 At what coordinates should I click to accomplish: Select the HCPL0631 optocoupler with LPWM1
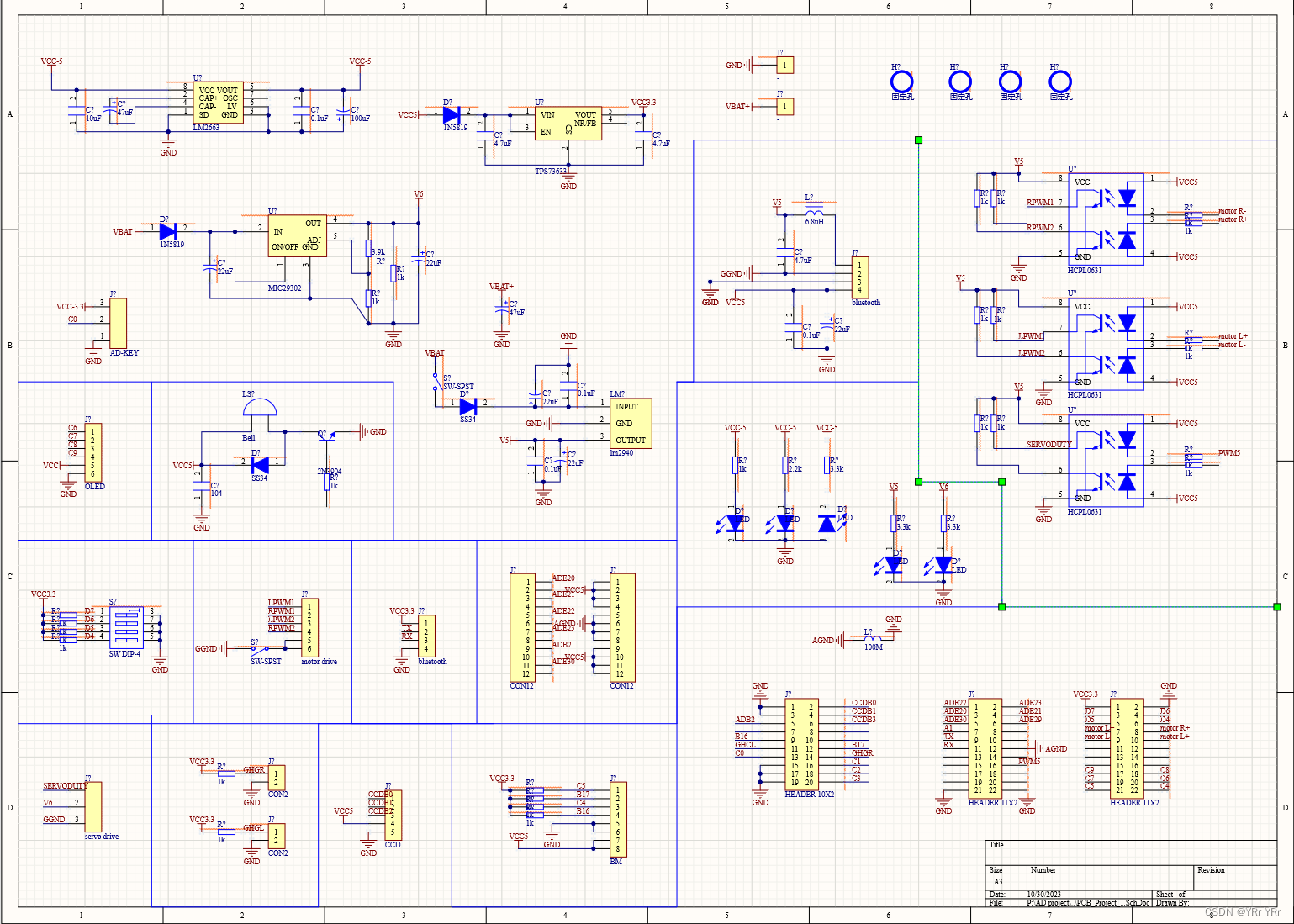(x=1107, y=344)
